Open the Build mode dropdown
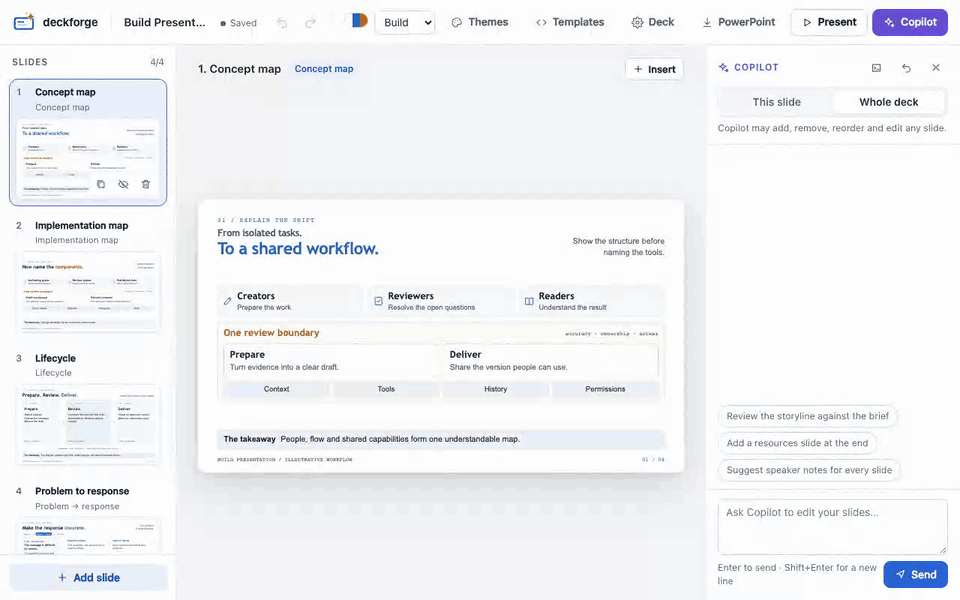Viewport: 960px width, 600px height. (405, 23)
